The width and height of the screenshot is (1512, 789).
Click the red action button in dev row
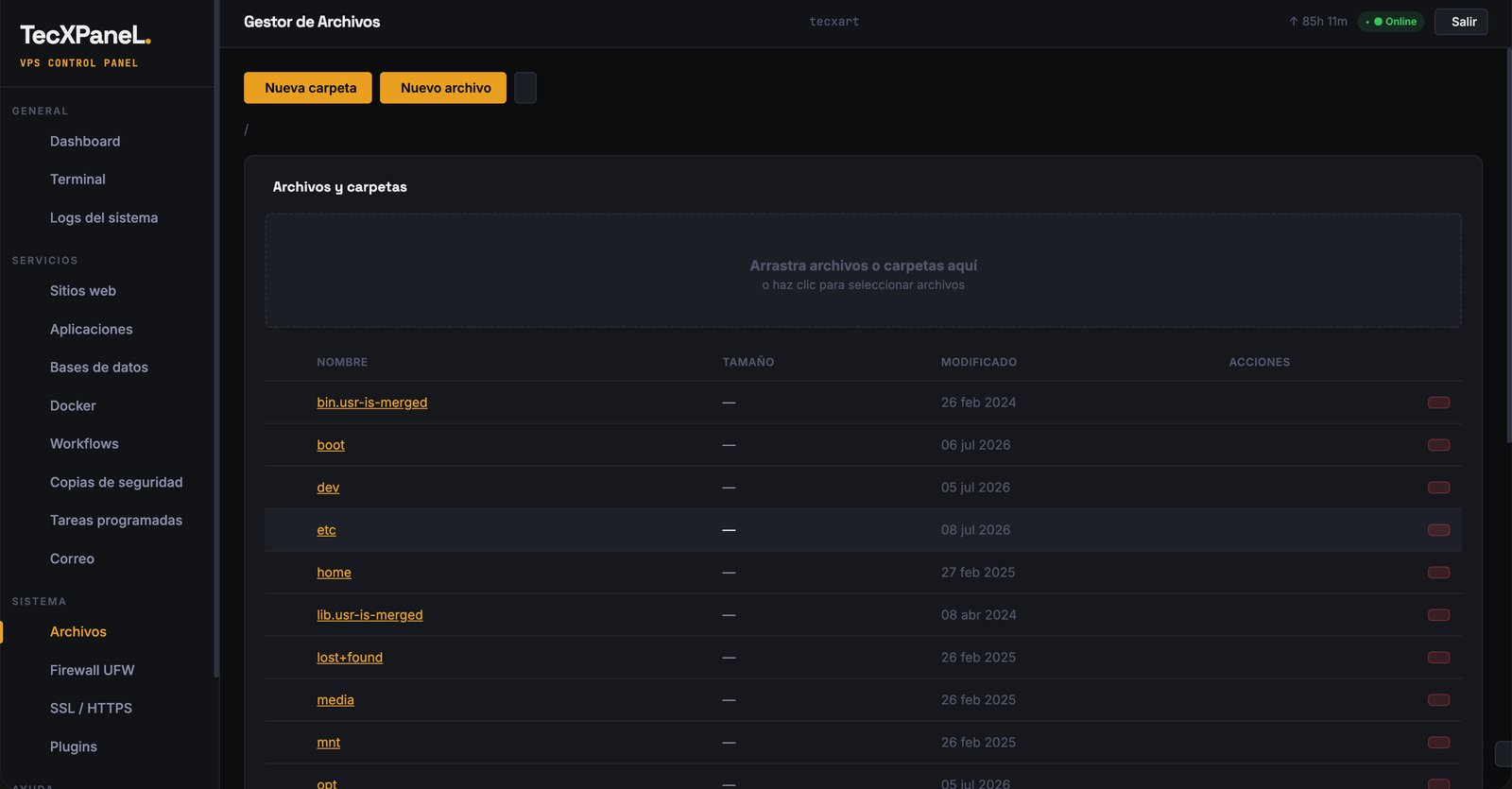click(x=1438, y=488)
